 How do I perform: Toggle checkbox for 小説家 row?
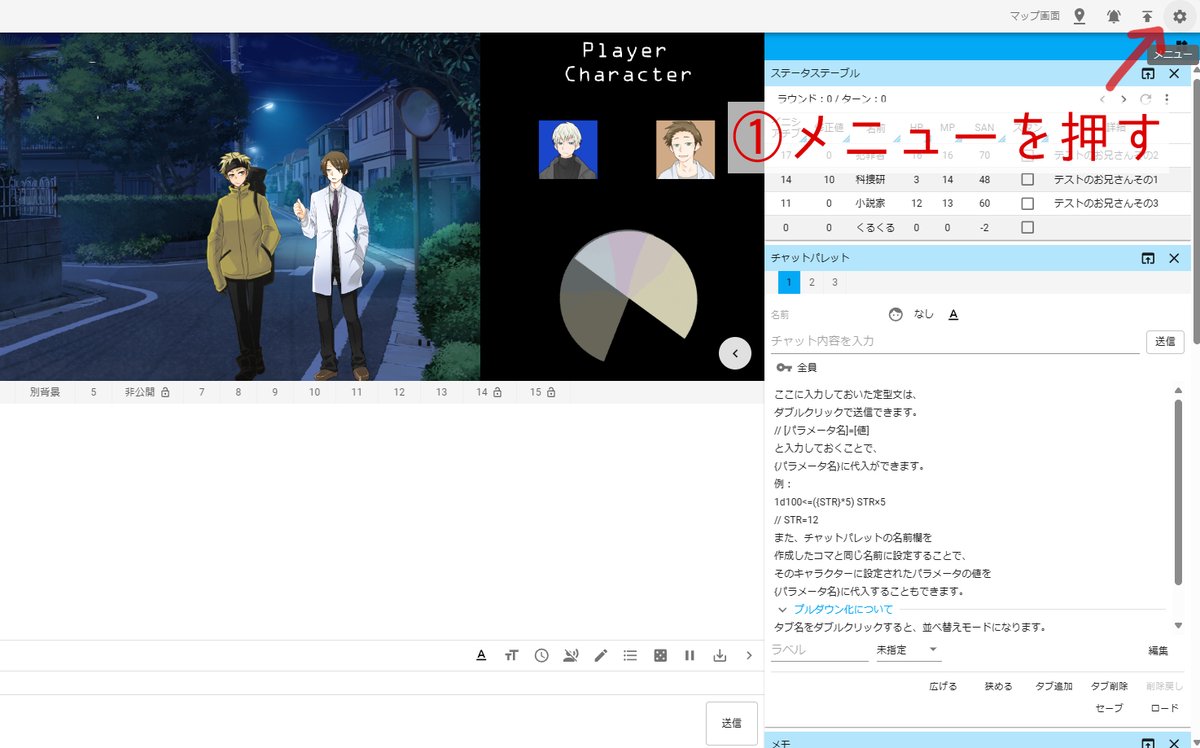tap(1027, 203)
